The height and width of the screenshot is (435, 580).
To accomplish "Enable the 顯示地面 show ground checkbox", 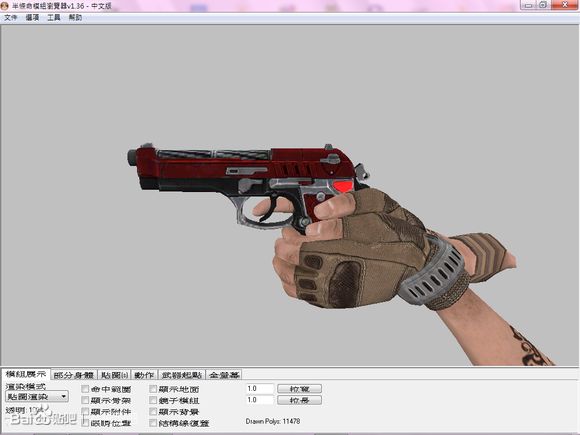I will click(153, 389).
